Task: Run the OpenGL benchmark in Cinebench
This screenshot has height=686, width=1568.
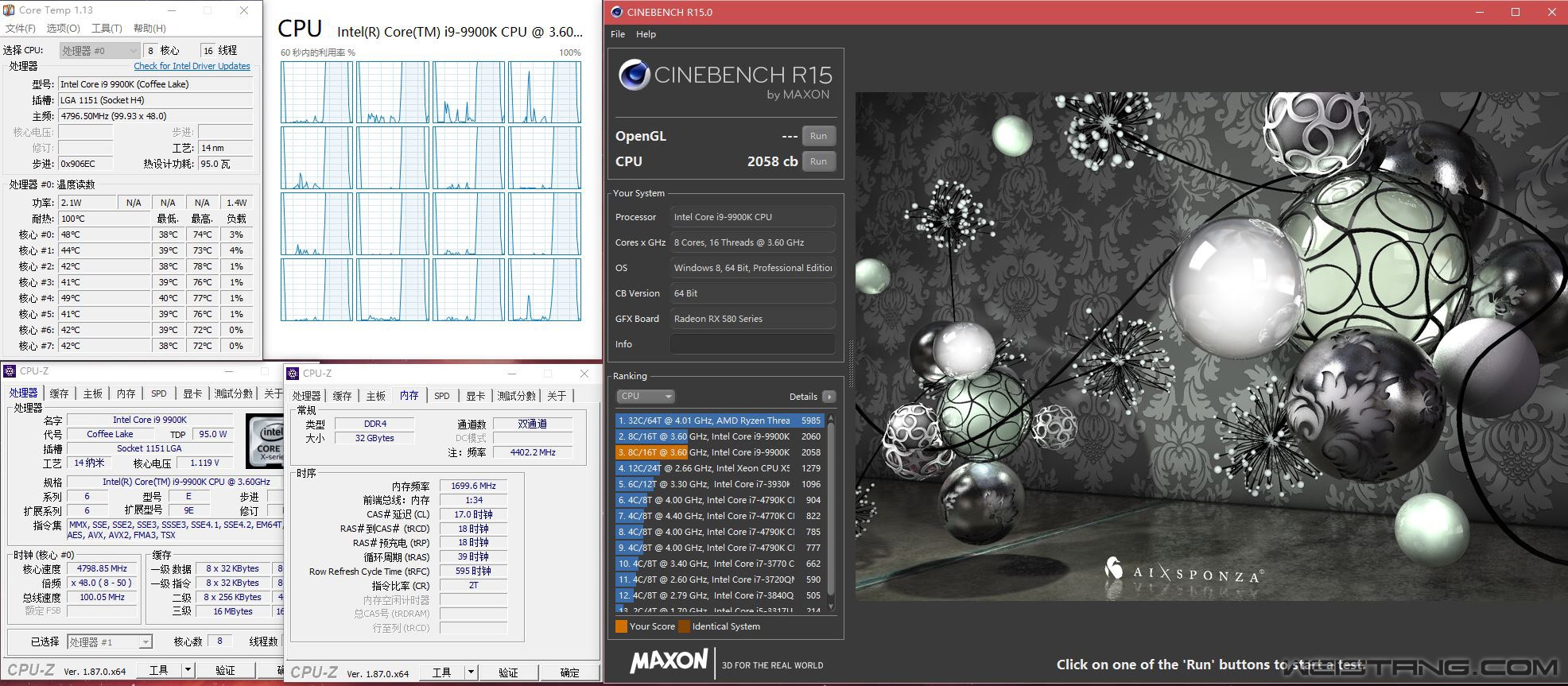Action: point(818,136)
